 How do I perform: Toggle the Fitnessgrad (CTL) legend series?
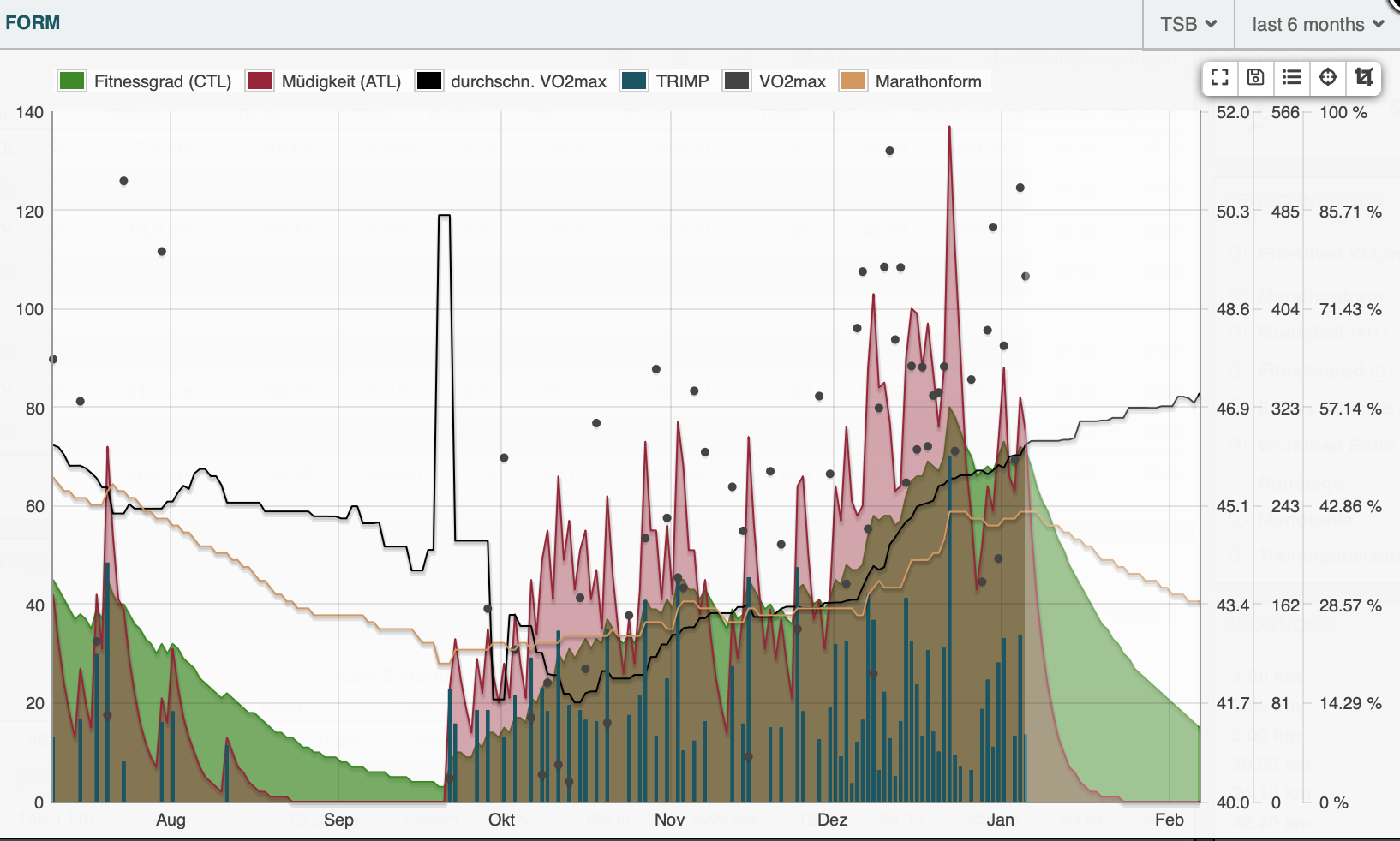tap(162, 81)
